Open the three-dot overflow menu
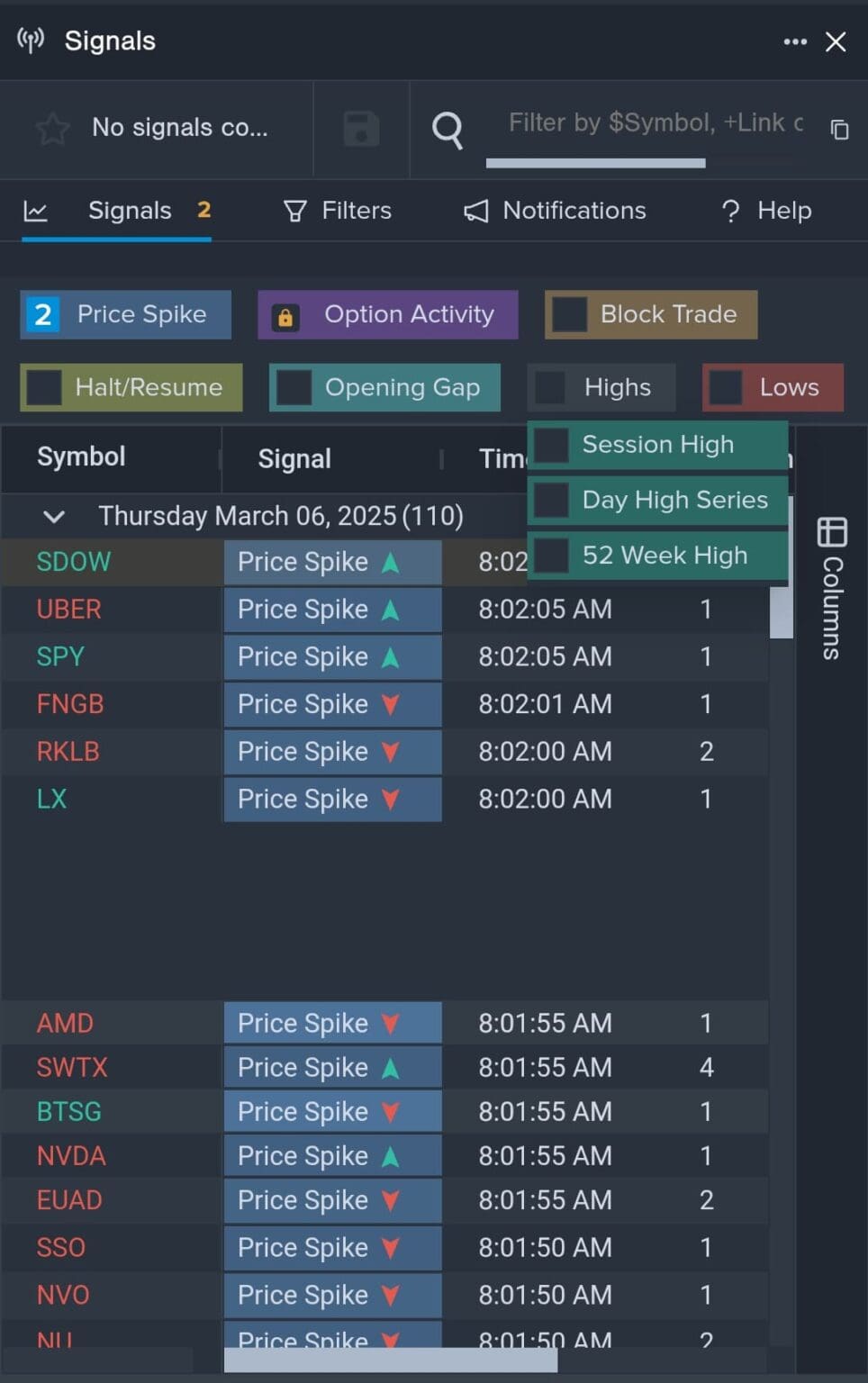The image size is (868, 1383). click(794, 41)
